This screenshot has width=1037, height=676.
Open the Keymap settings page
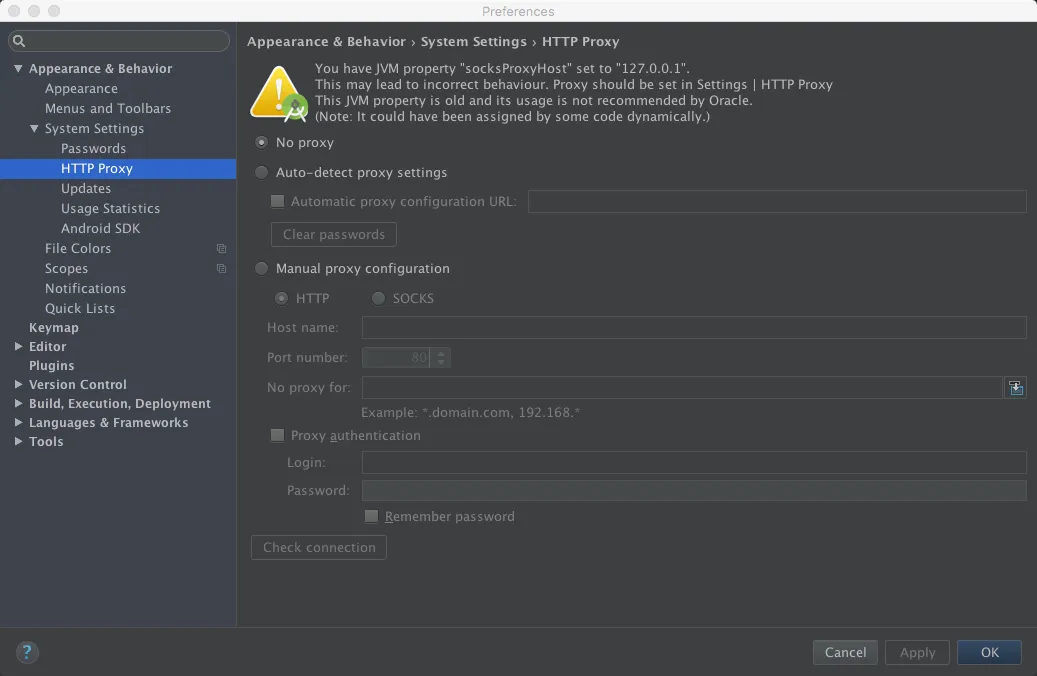pos(54,327)
